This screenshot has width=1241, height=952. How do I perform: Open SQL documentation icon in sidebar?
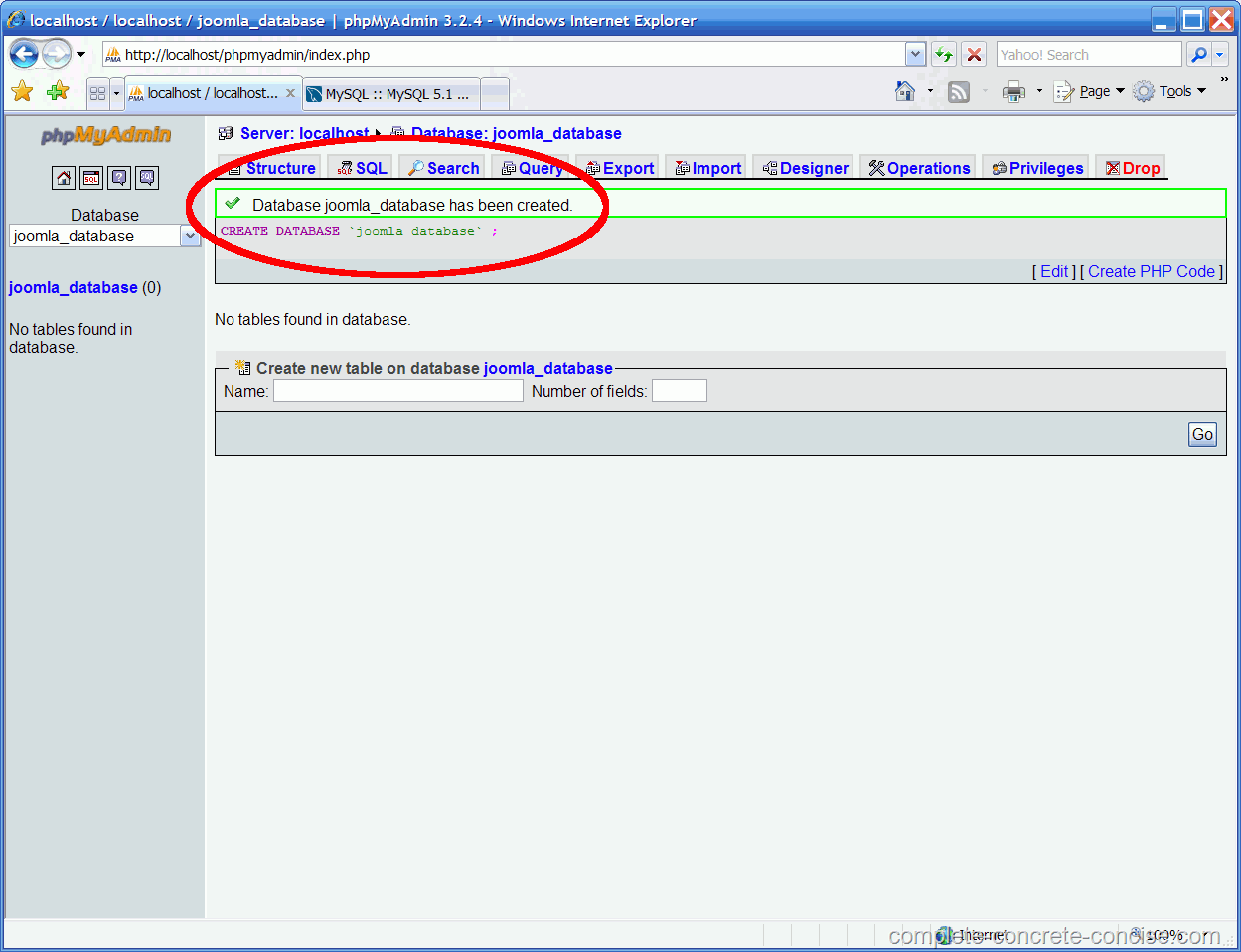pyautogui.click(x=147, y=178)
